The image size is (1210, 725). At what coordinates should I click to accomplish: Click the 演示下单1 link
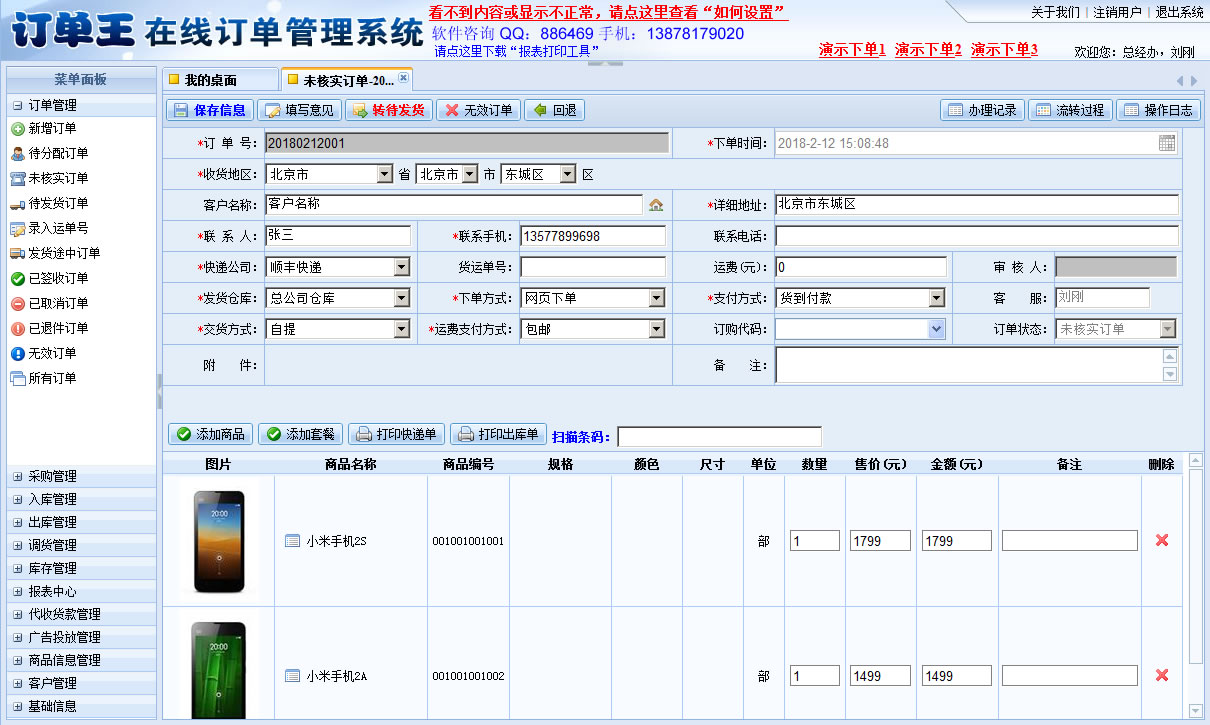pyautogui.click(x=852, y=49)
